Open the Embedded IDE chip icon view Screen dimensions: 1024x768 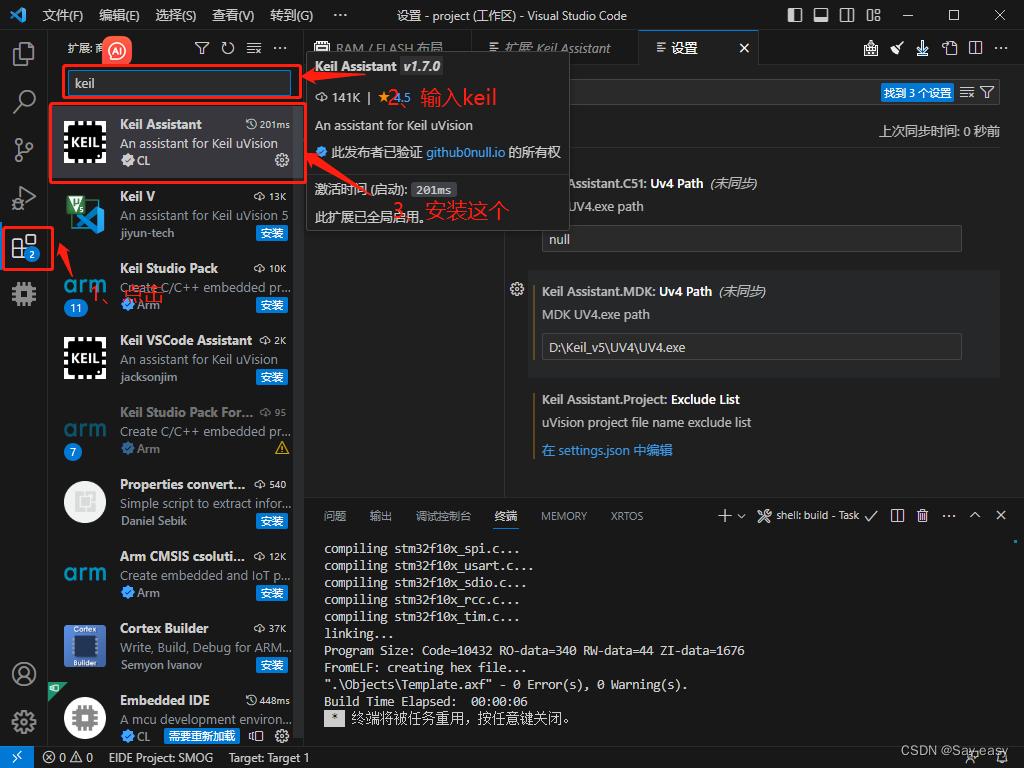coord(24,294)
